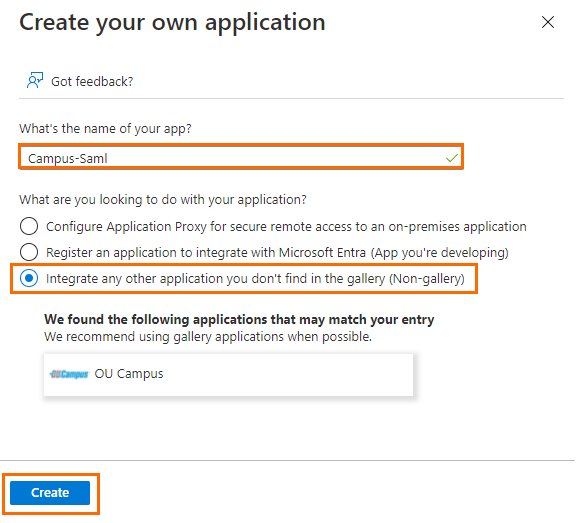The height and width of the screenshot is (523, 584).
Task: Click the Create button
Action: (x=50, y=493)
